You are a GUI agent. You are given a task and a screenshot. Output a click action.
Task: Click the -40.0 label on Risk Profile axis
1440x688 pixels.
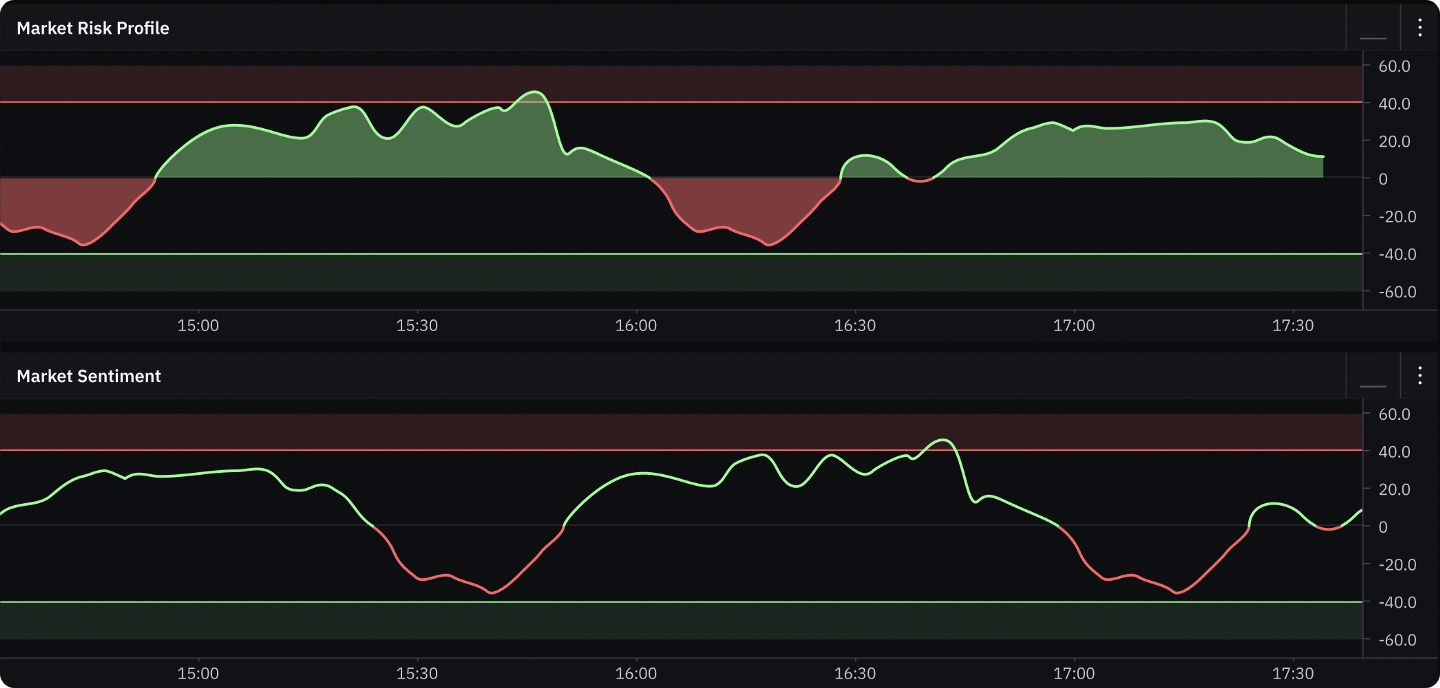pos(1391,255)
